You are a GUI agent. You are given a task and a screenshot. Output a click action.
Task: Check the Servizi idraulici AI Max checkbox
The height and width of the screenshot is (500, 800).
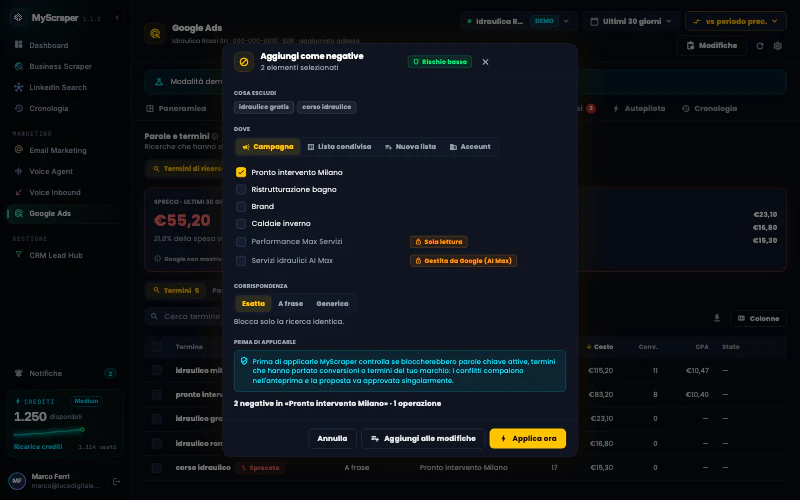point(241,261)
